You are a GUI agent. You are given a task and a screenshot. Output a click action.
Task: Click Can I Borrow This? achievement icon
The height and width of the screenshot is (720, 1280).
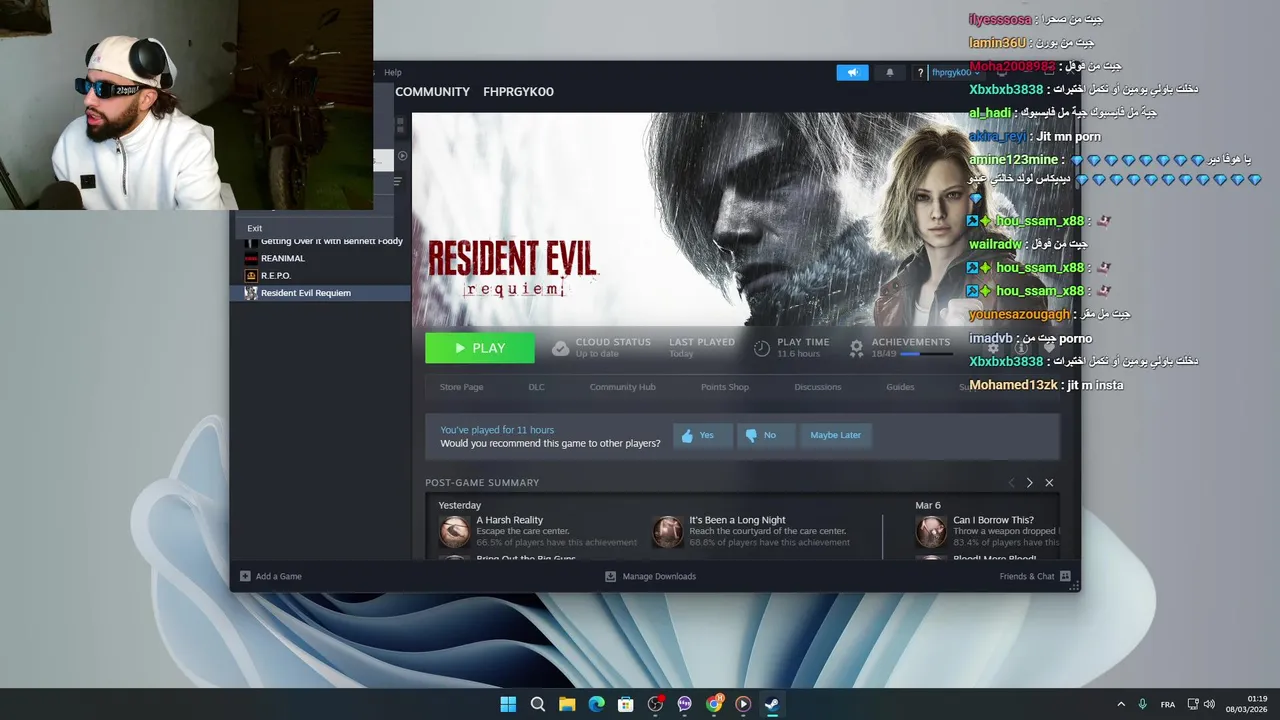[931, 532]
